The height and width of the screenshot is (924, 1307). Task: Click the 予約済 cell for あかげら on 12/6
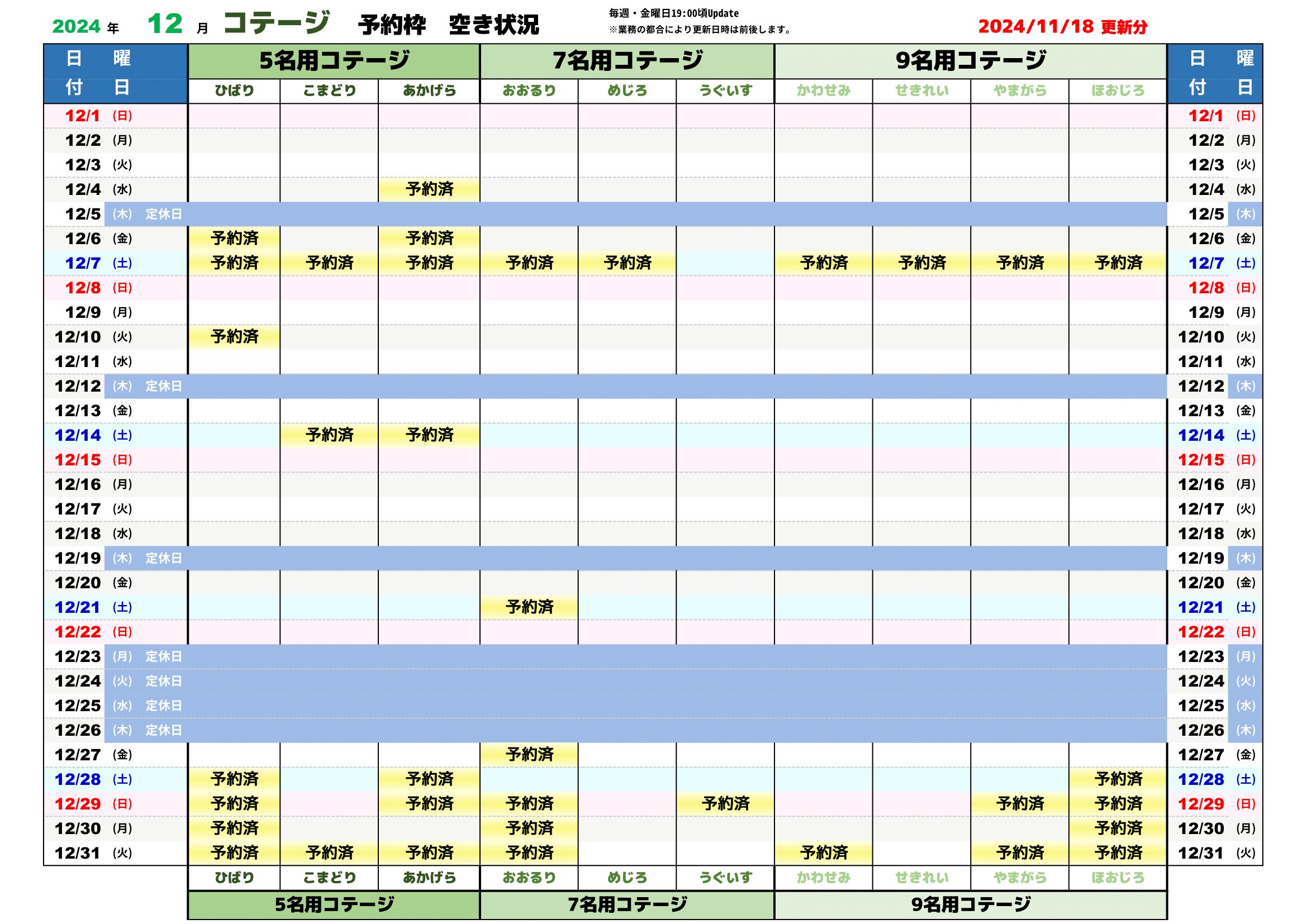429,239
